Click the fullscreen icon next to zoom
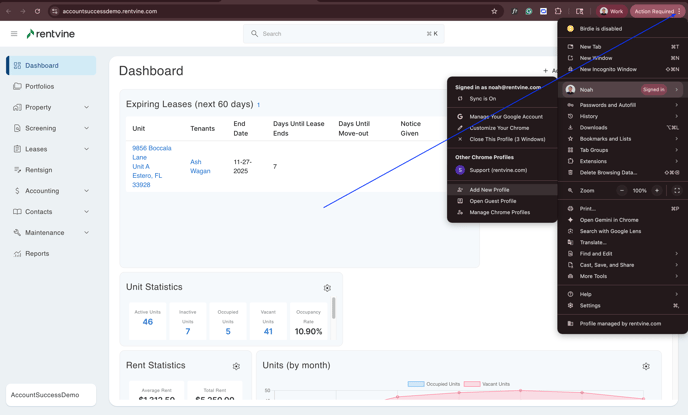Screen dimensions: 688x415 pyautogui.click(x=677, y=190)
